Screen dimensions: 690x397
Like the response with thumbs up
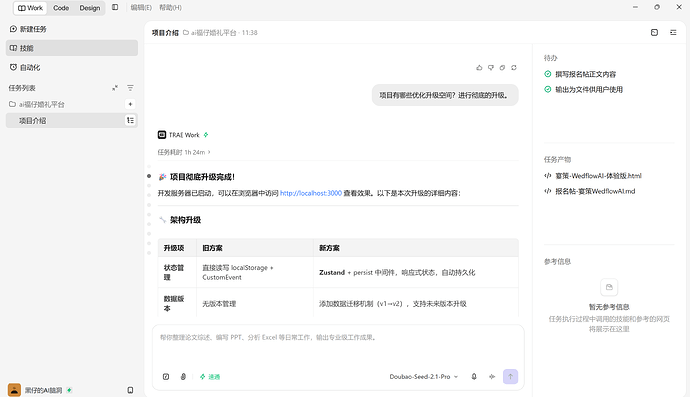pyautogui.click(x=479, y=68)
